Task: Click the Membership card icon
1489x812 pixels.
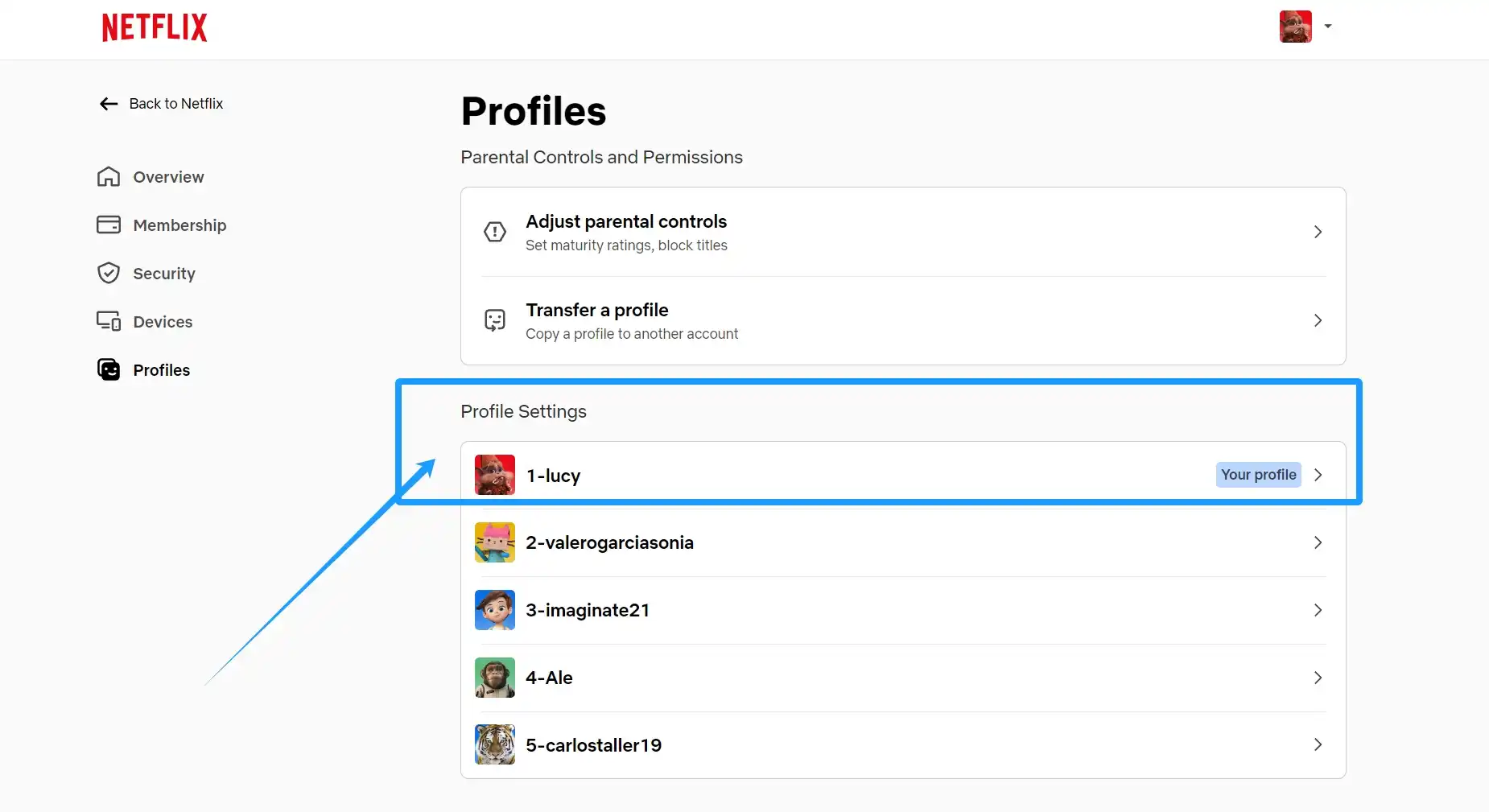Action: pyautogui.click(x=109, y=225)
